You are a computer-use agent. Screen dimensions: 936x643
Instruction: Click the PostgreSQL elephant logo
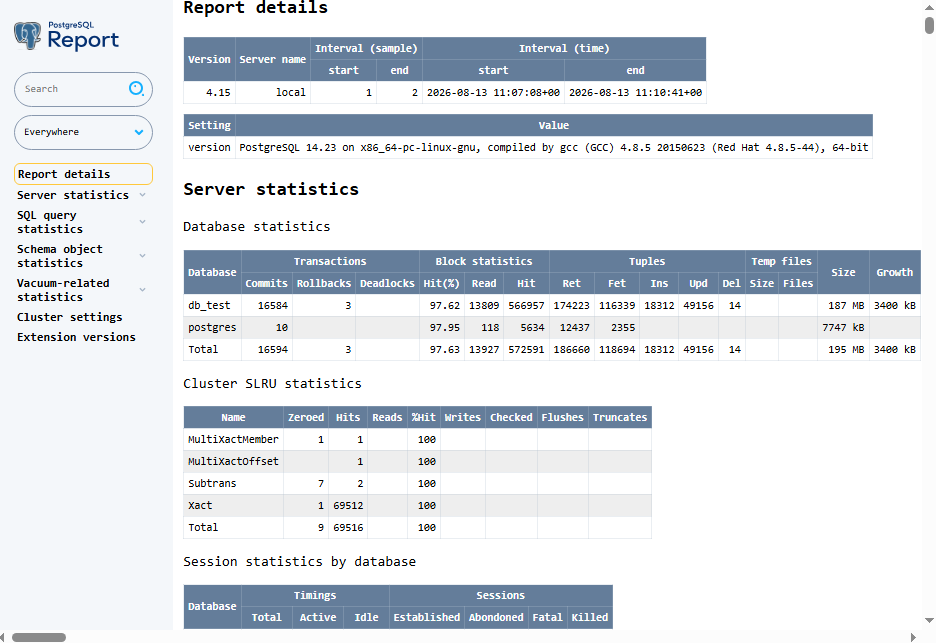(x=27, y=35)
